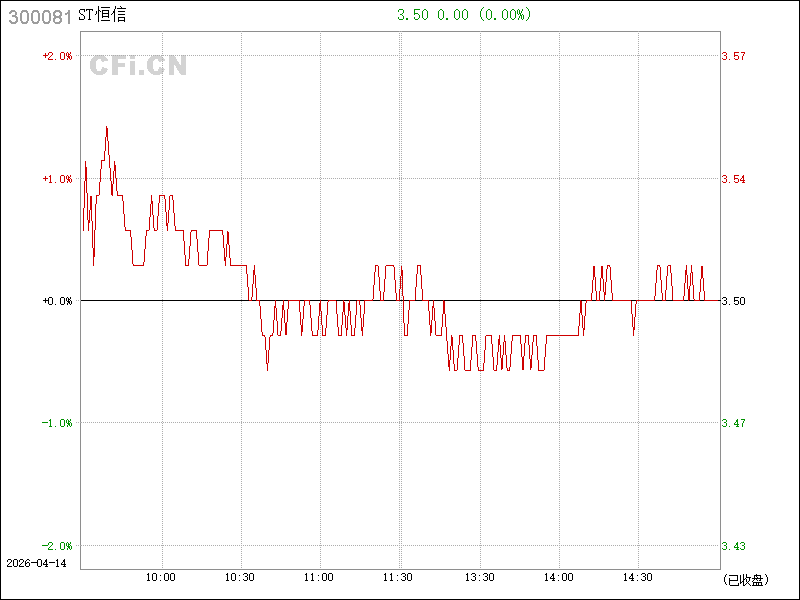The image size is (800, 600).
Task: Select the -2.0% left axis label
Action: (x=57, y=546)
